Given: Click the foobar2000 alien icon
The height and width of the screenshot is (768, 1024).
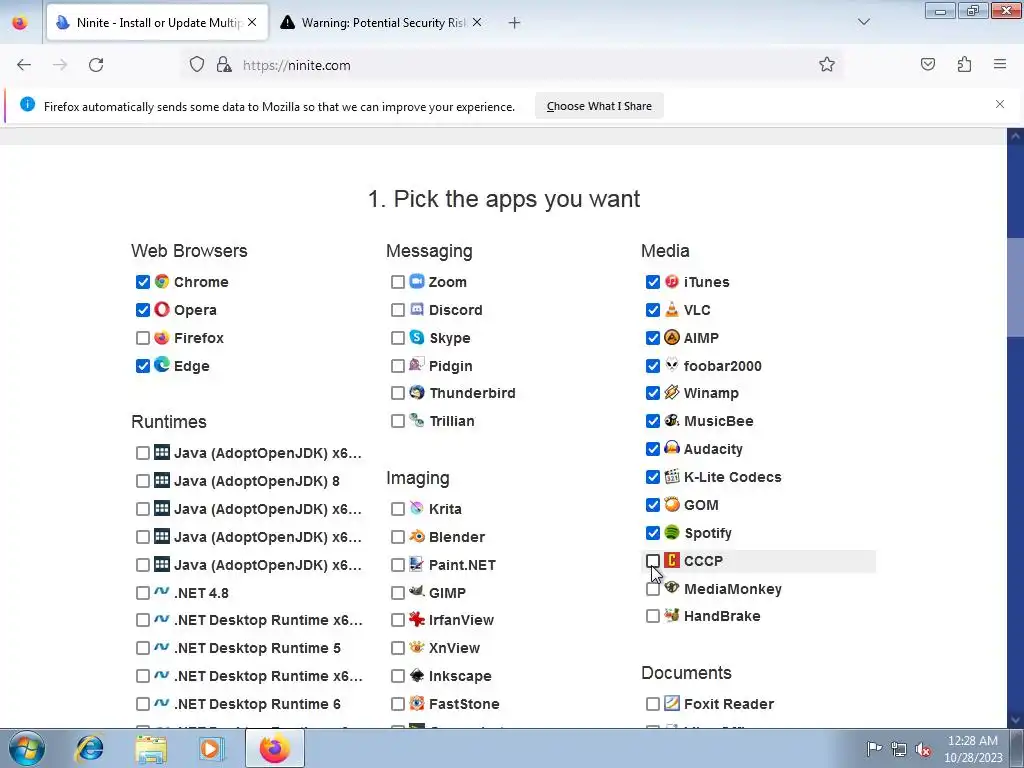Looking at the screenshot, I should click(x=672, y=365).
